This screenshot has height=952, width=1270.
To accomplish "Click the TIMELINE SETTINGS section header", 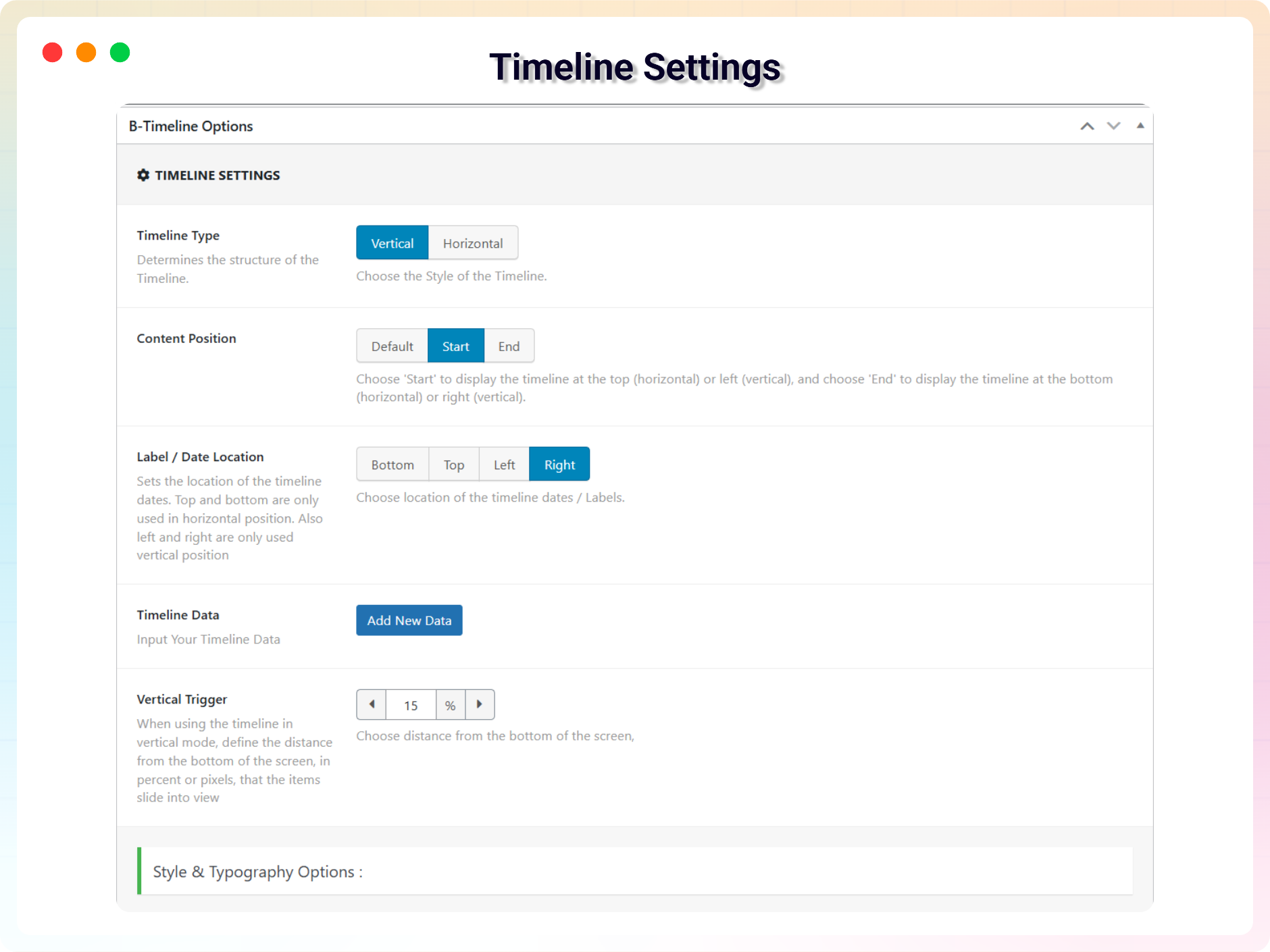I will pos(217,175).
